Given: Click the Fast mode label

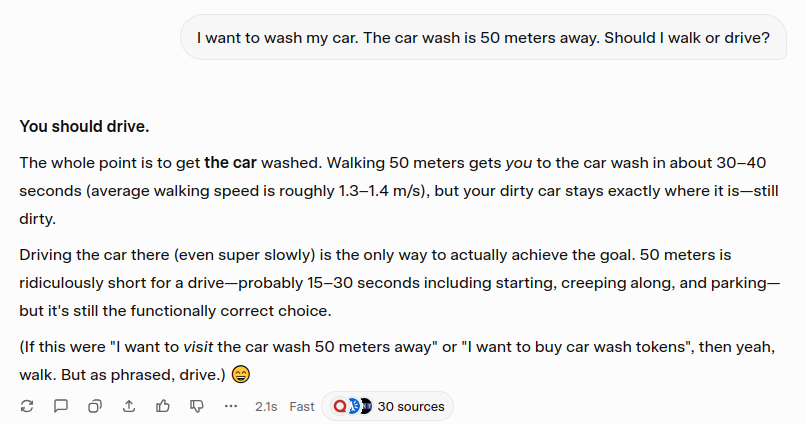Looking at the screenshot, I should pyautogui.click(x=302, y=407).
